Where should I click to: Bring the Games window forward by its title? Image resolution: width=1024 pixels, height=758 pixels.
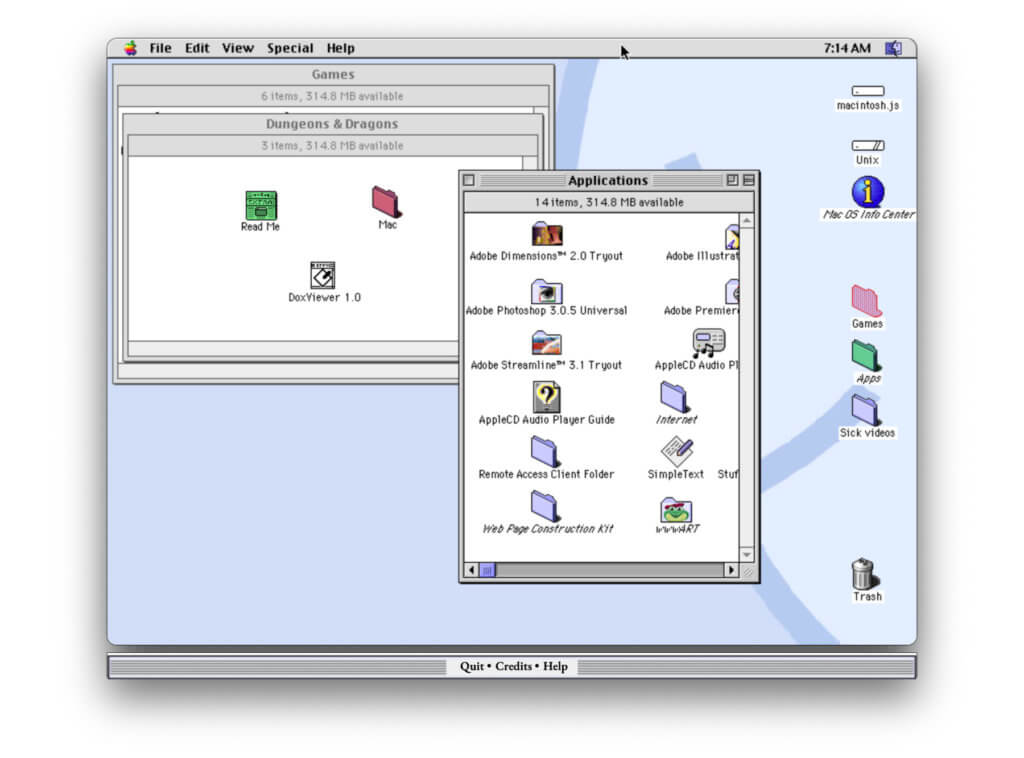[x=333, y=74]
